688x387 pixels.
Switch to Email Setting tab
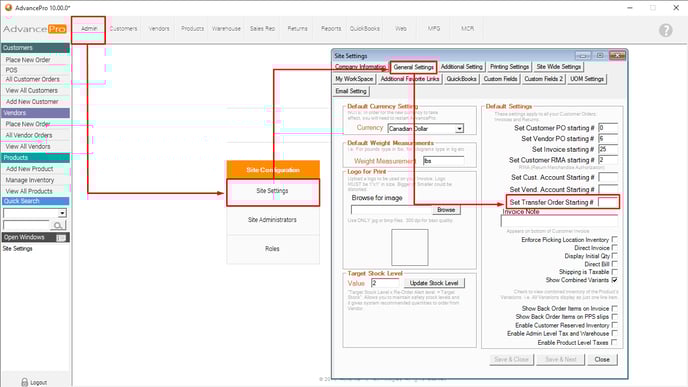point(351,91)
